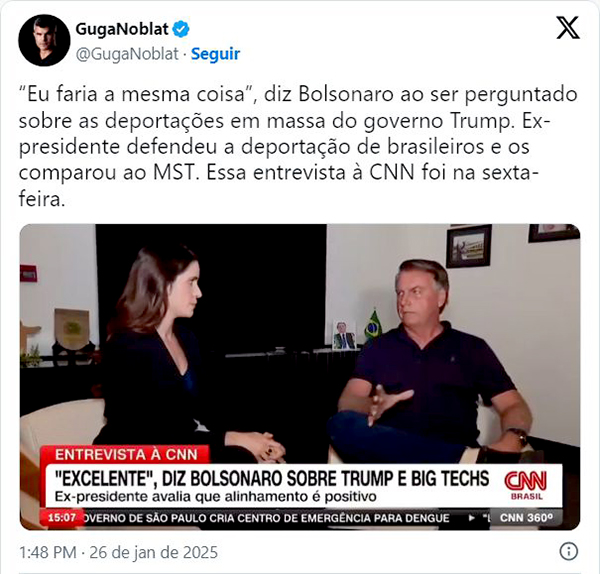Click the blue verified badge beside GugaNoblat
The height and width of the screenshot is (574, 600).
point(181,29)
